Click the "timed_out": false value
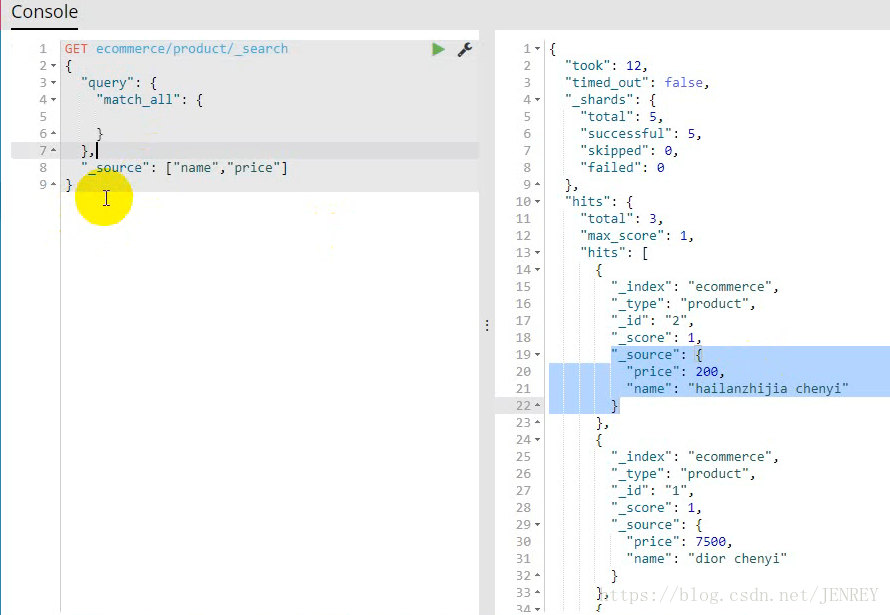Screen dimensions: 890x615 (x=683, y=83)
